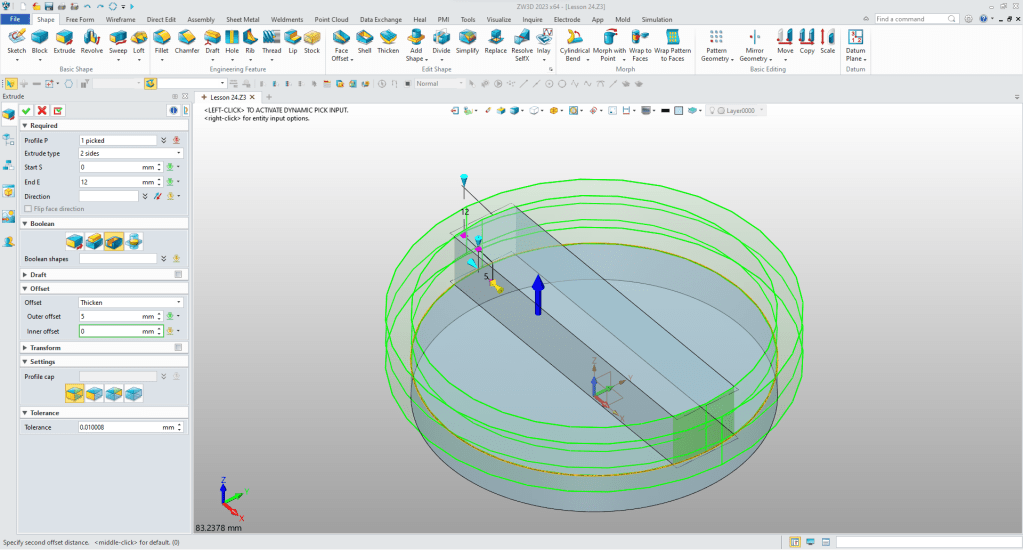Open the File menu
The height and width of the screenshot is (550, 1023).
(16, 19)
